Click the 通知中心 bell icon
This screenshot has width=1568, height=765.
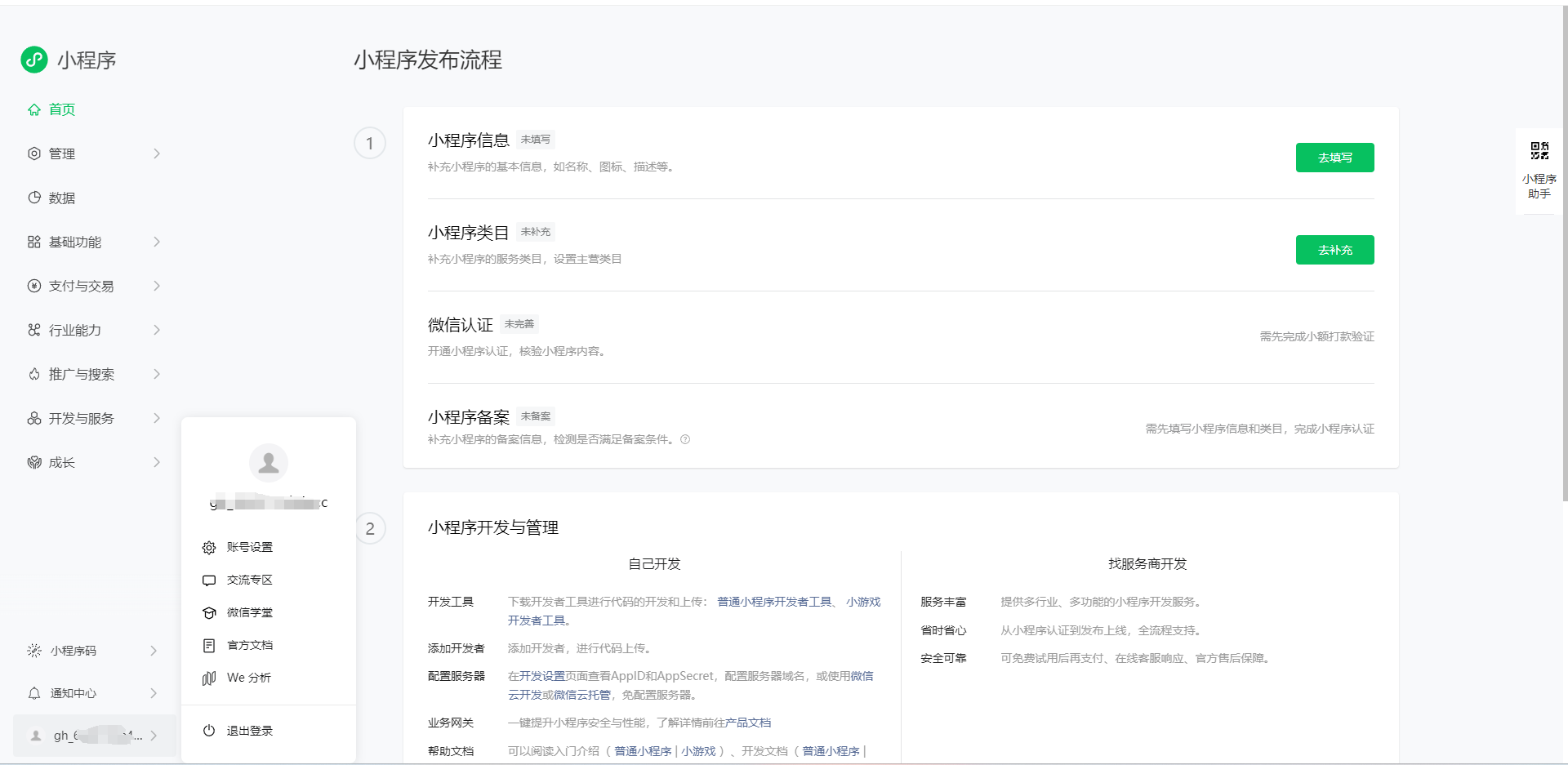34,693
